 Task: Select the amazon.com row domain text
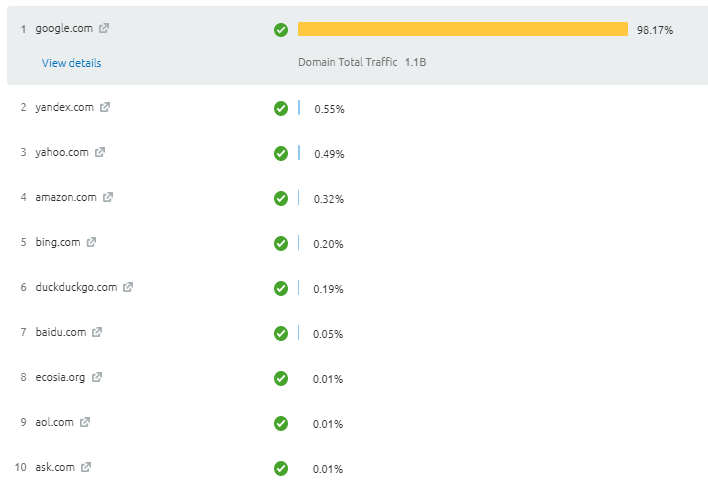(x=66, y=197)
